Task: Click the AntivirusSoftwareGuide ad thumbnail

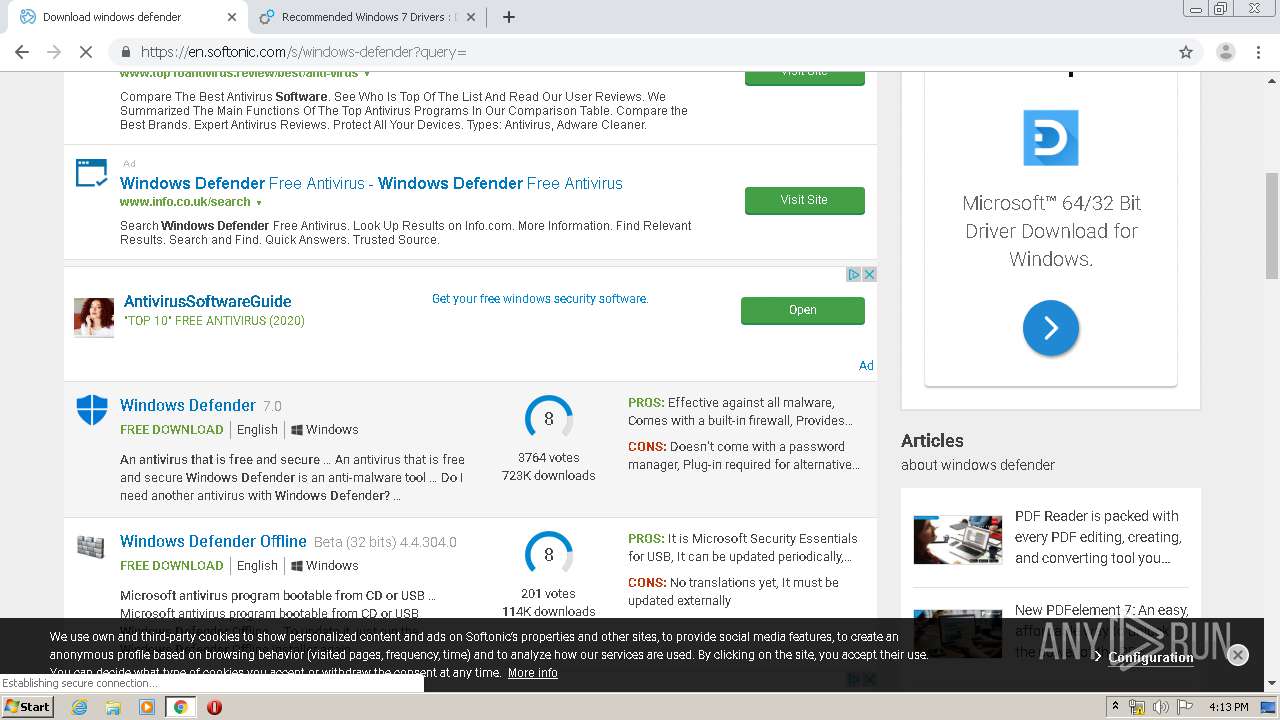Action: pos(94,317)
